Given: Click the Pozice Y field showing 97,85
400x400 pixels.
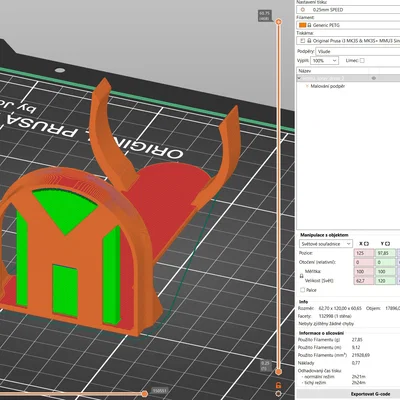Looking at the screenshot, I should click(386, 253).
